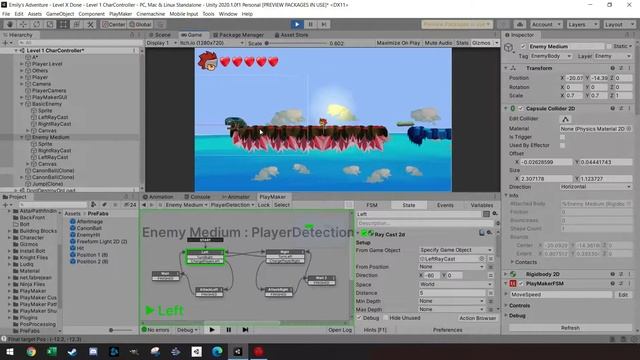The height and width of the screenshot is (360, 640).
Task: Click Edit Collider icon button
Action: (565, 119)
